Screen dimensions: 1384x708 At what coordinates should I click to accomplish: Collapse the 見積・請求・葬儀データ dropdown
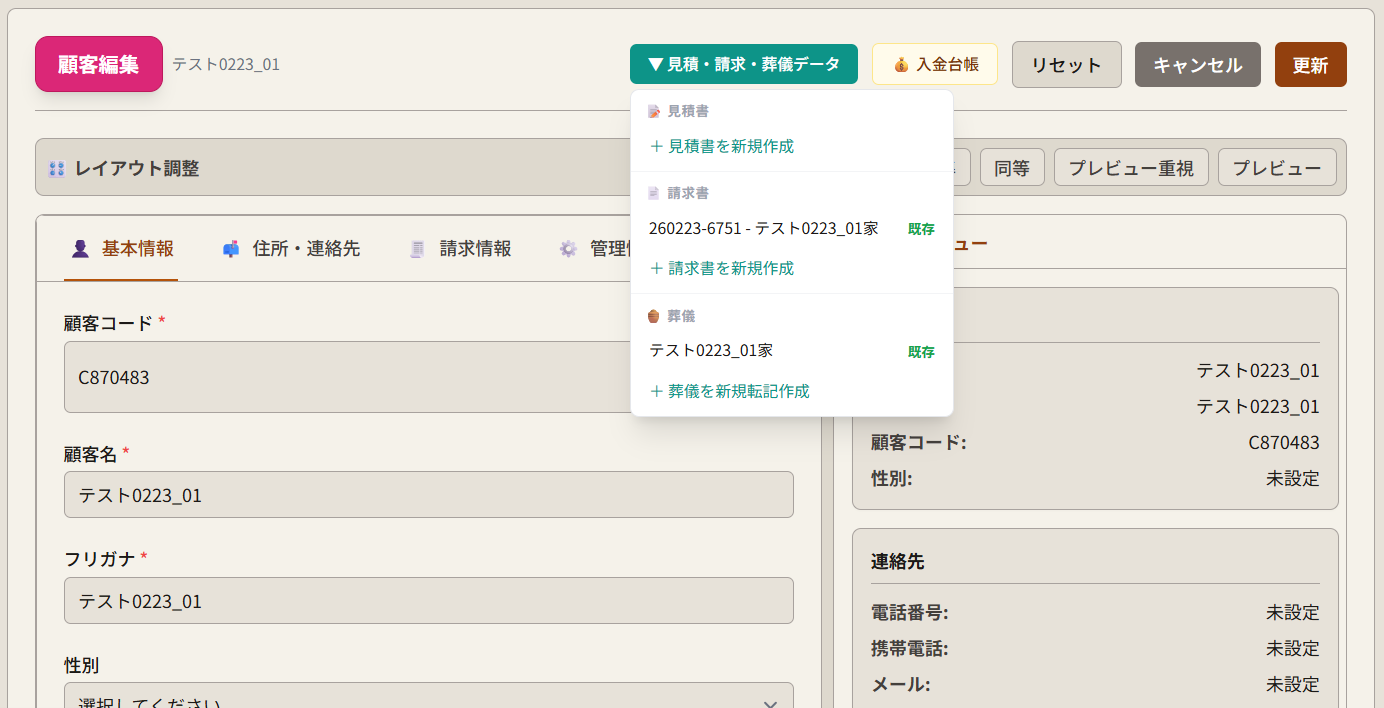(743, 64)
